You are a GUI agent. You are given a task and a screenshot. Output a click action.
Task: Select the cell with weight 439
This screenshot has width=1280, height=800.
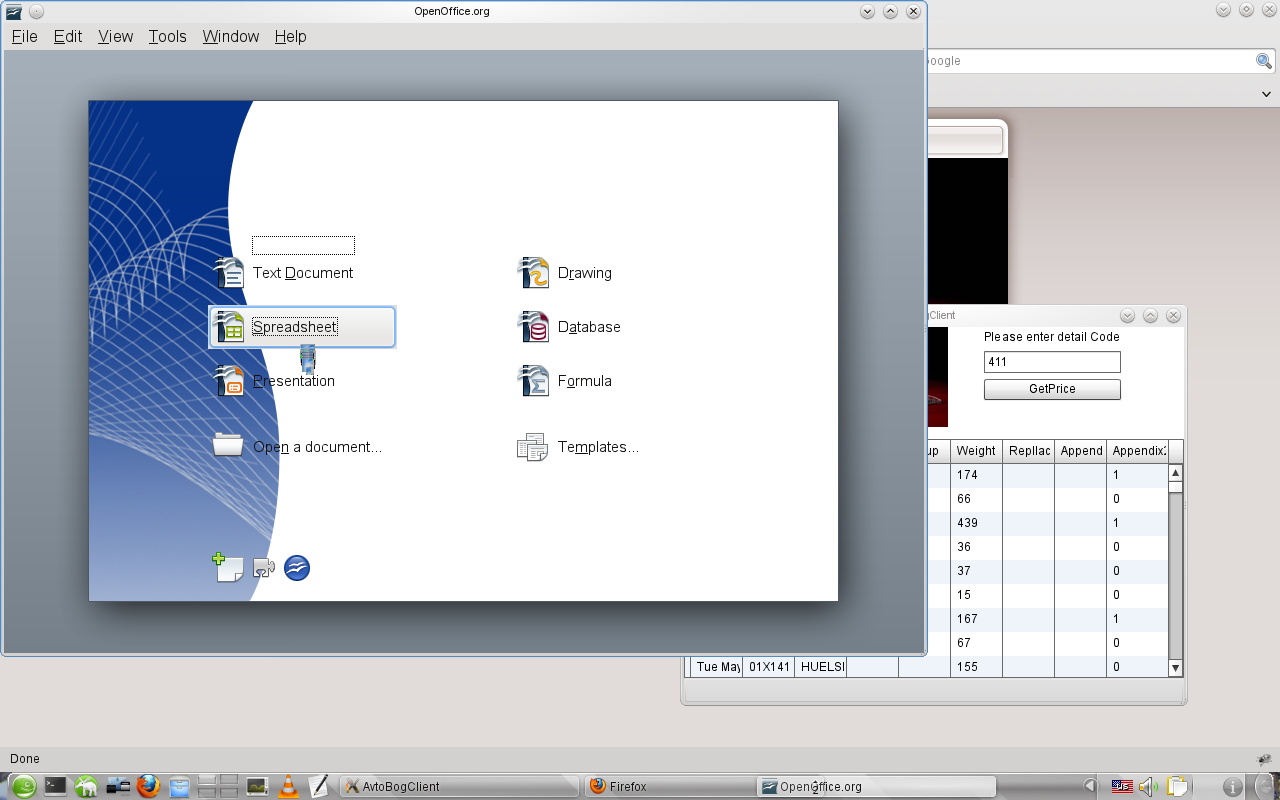tap(976, 523)
